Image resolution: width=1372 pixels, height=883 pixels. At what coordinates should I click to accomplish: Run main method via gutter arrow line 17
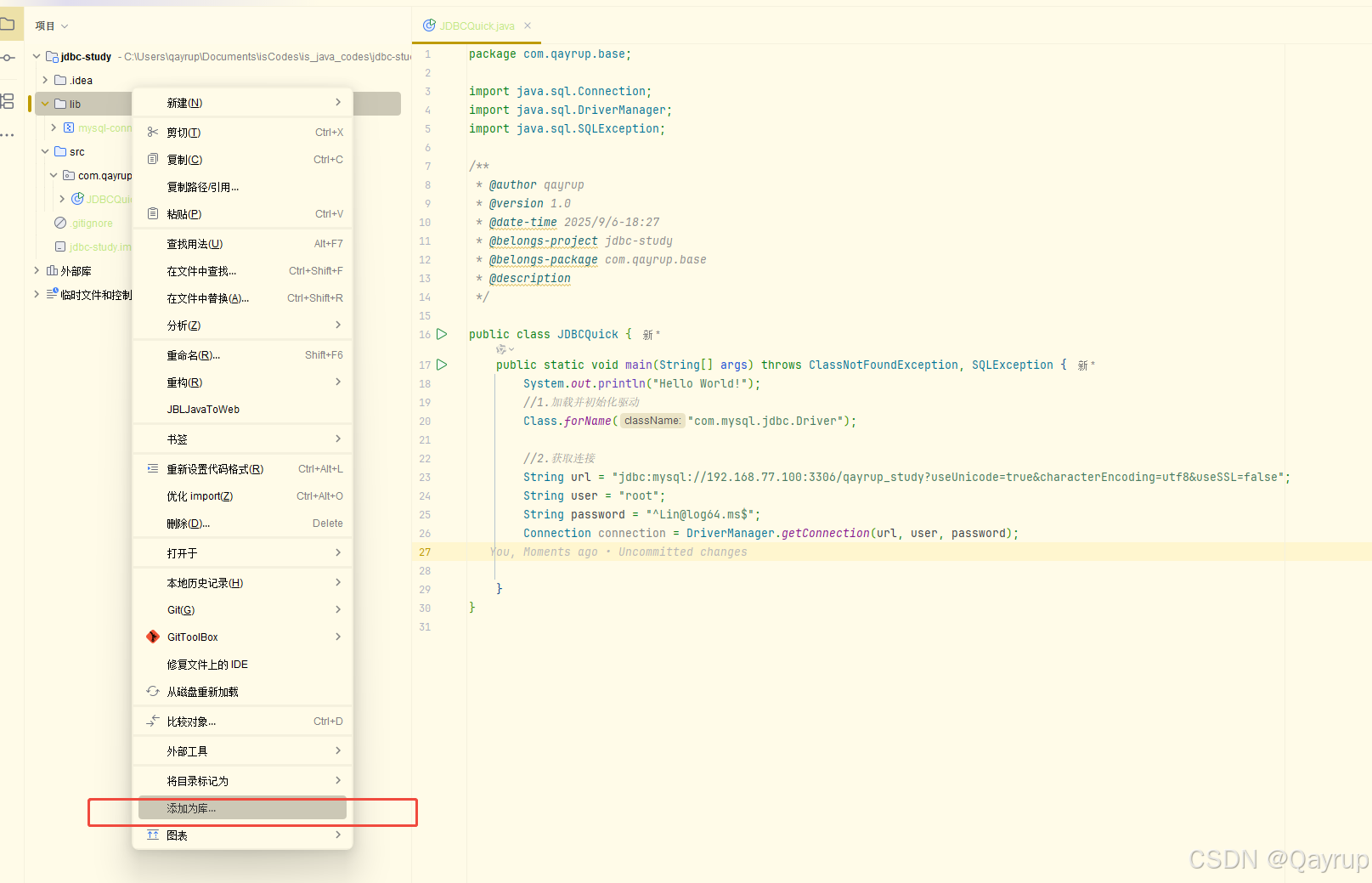click(442, 365)
